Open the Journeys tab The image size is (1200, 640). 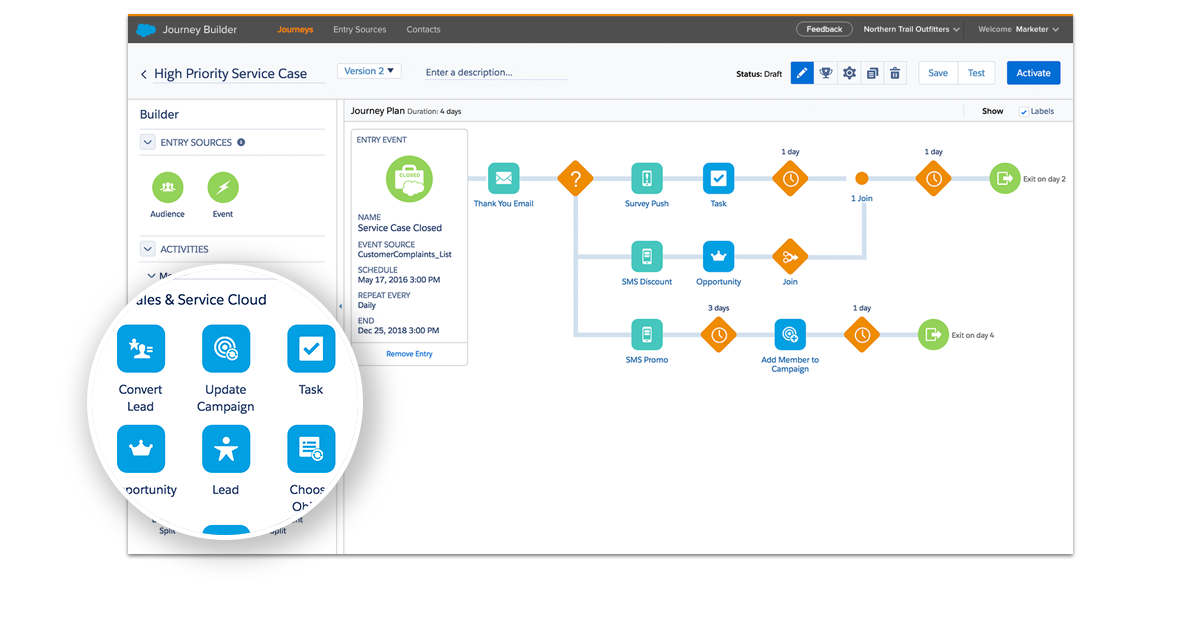[295, 30]
